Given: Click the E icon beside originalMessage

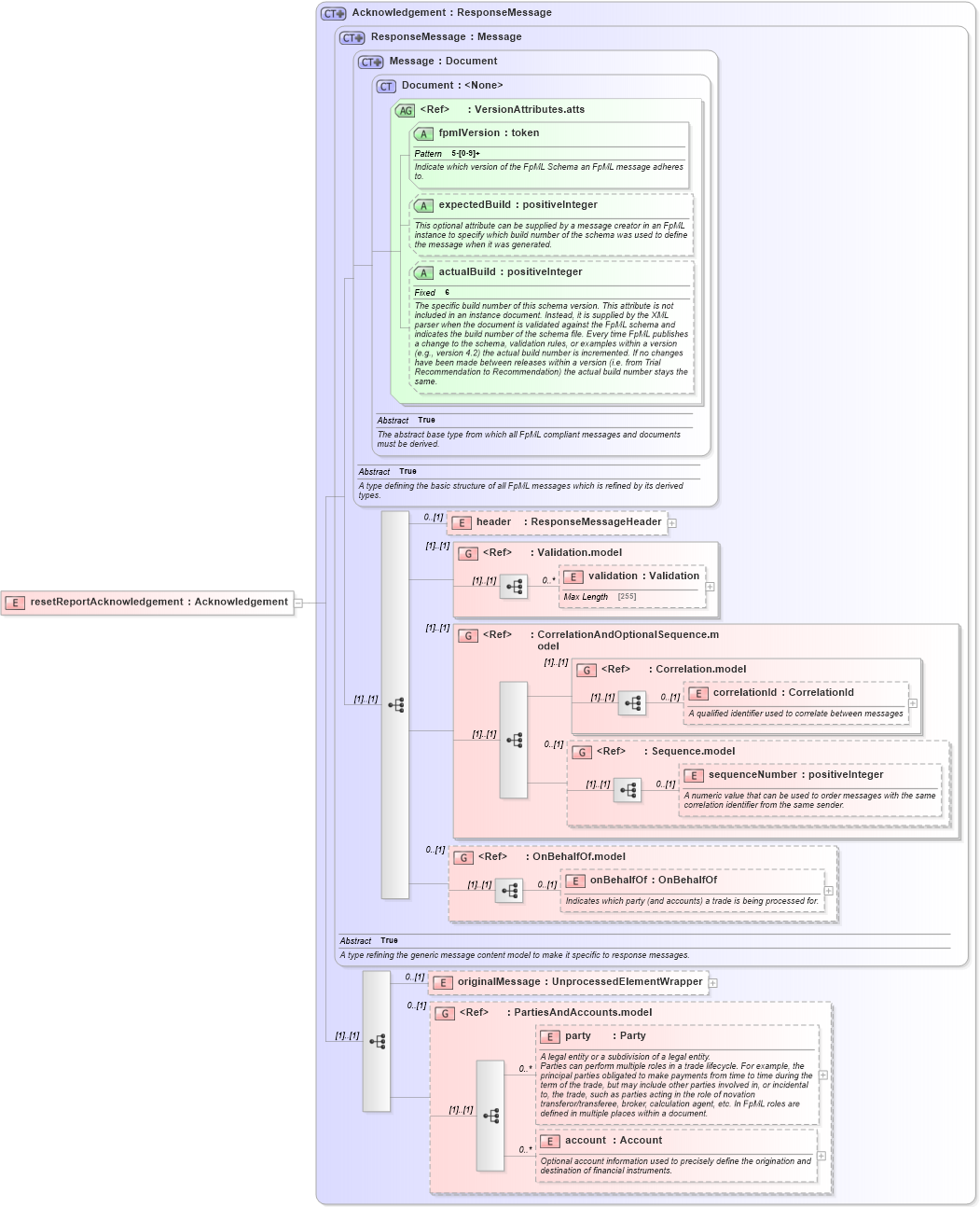Looking at the screenshot, I should (x=443, y=983).
